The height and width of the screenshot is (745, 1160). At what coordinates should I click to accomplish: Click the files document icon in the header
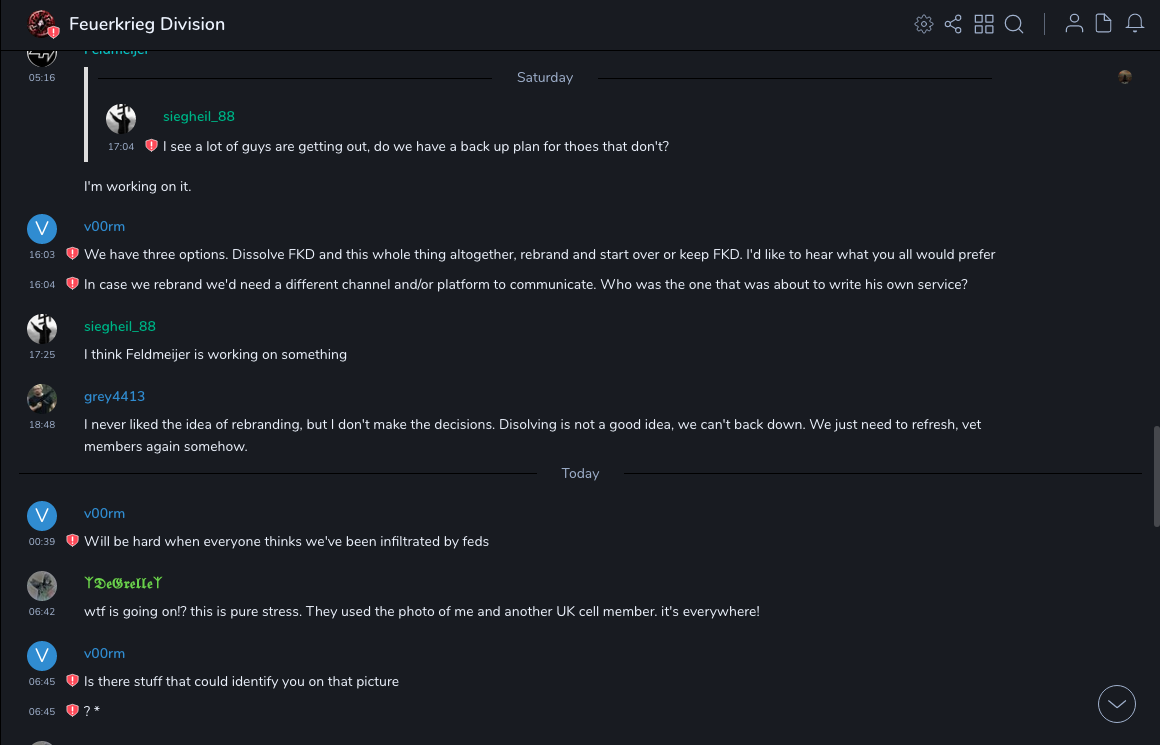click(1104, 24)
